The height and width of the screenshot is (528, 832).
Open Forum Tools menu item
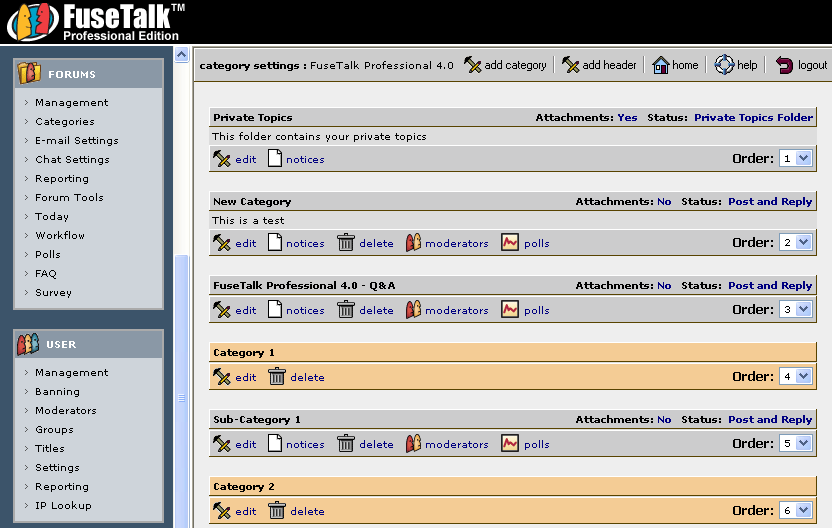69,197
